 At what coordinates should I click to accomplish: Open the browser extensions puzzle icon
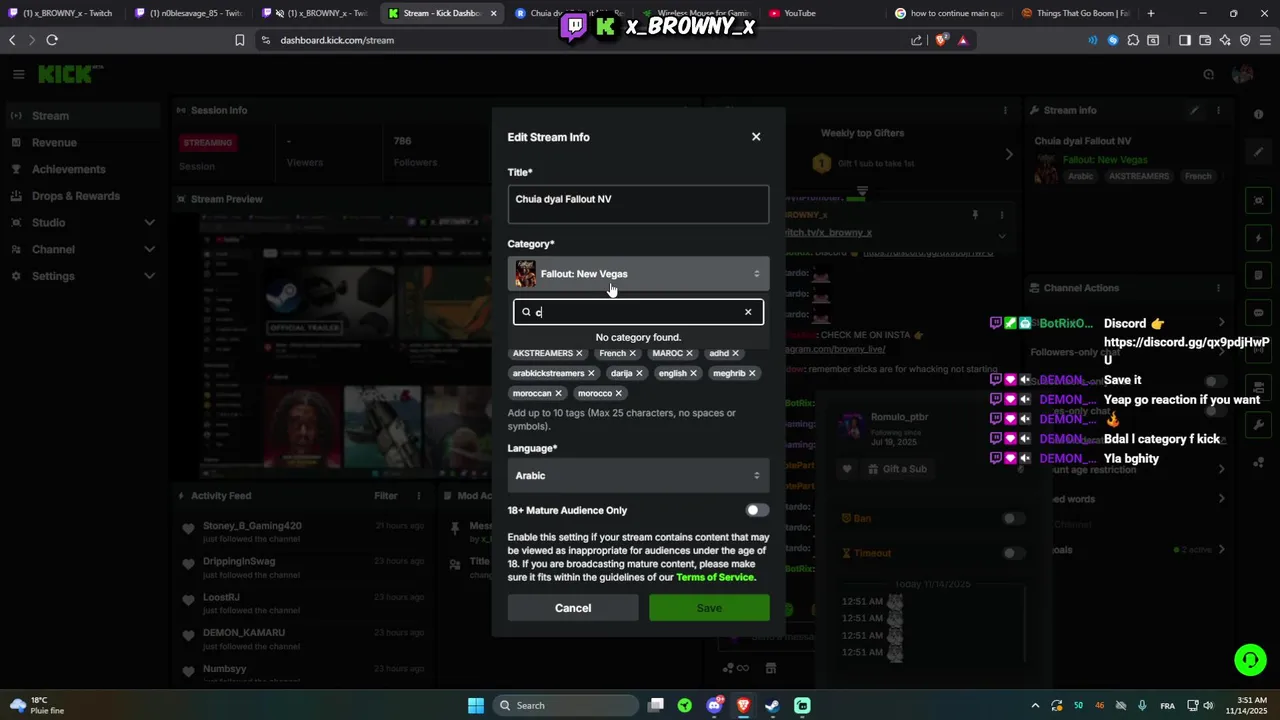[x=1133, y=40]
